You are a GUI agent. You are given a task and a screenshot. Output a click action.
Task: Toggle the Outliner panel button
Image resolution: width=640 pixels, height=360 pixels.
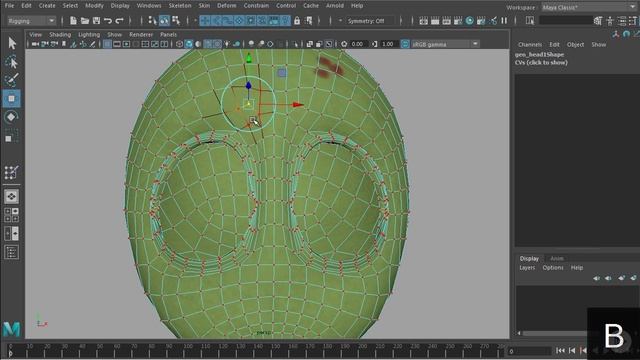click(x=11, y=252)
